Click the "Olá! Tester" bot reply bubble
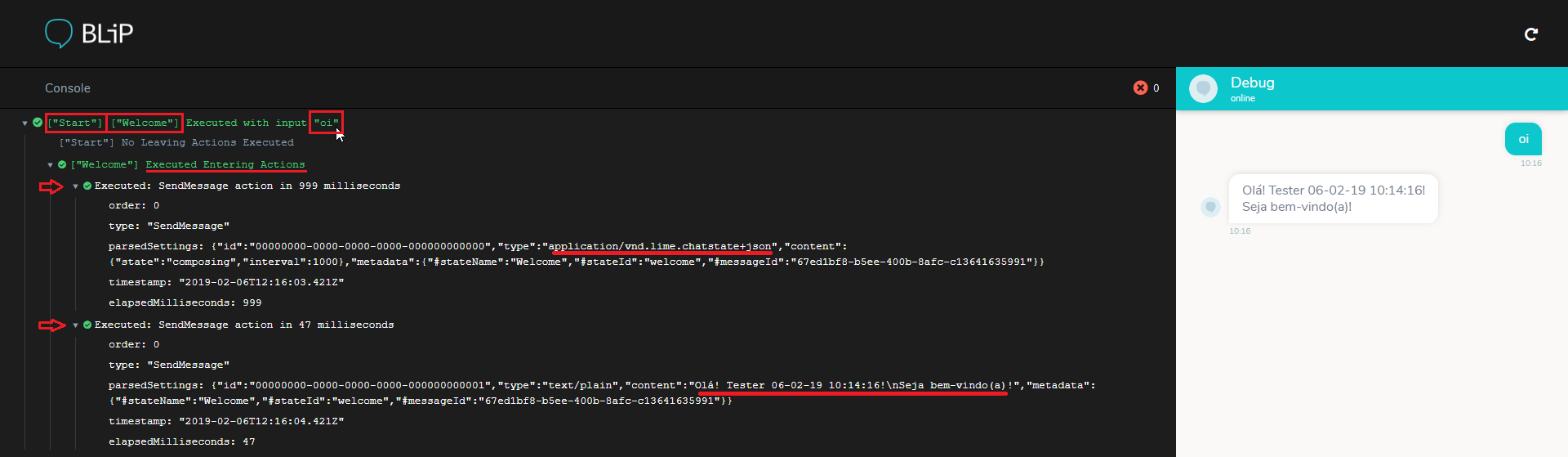Image resolution: width=1568 pixels, height=457 pixels. [x=1333, y=199]
